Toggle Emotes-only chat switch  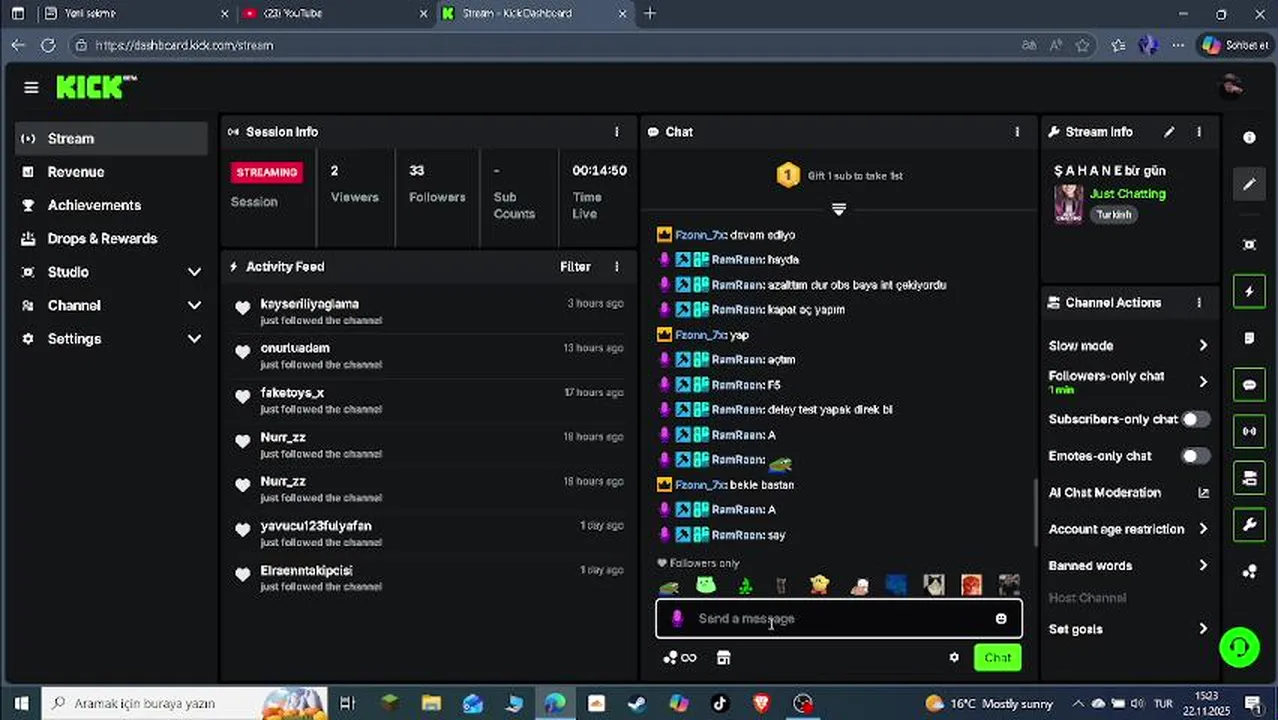pyautogui.click(x=1195, y=456)
